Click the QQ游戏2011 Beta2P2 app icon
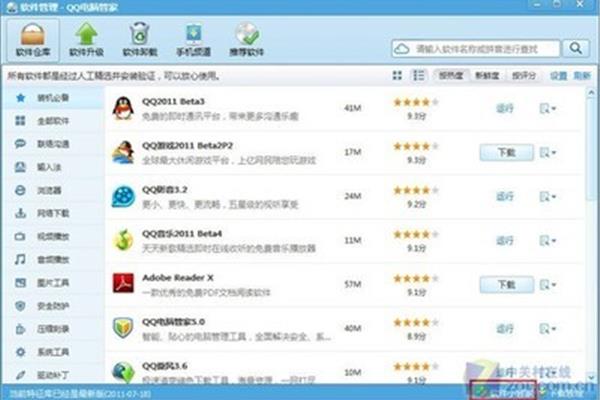 click(123, 152)
